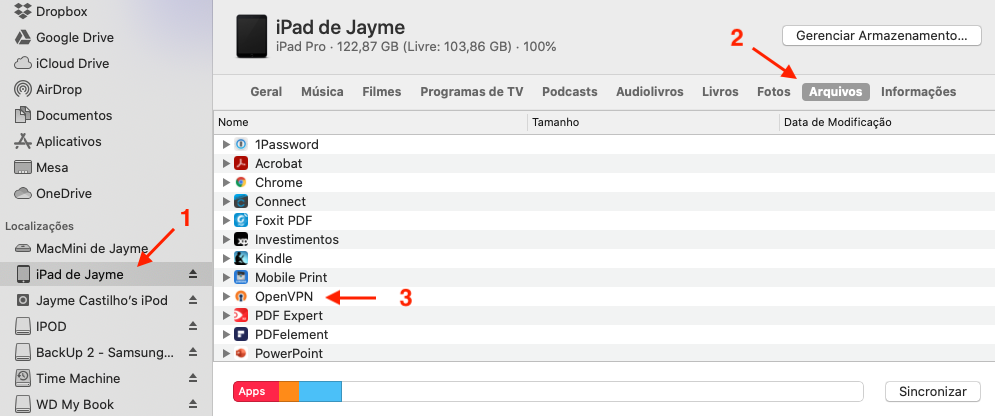The image size is (995, 416).
Task: Click the red Apps storage segment
Action: pyautogui.click(x=255, y=391)
